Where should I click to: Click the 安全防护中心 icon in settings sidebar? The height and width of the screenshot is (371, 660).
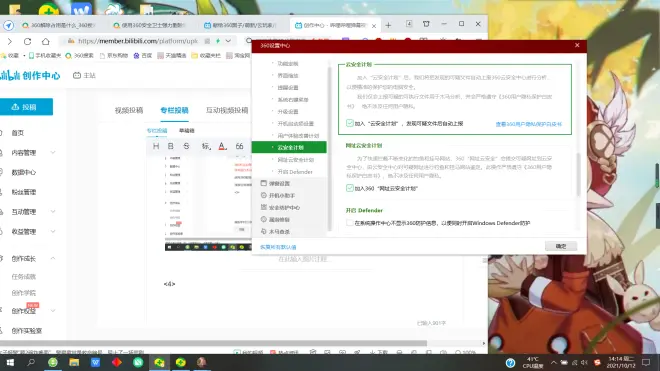pyautogui.click(x=263, y=207)
